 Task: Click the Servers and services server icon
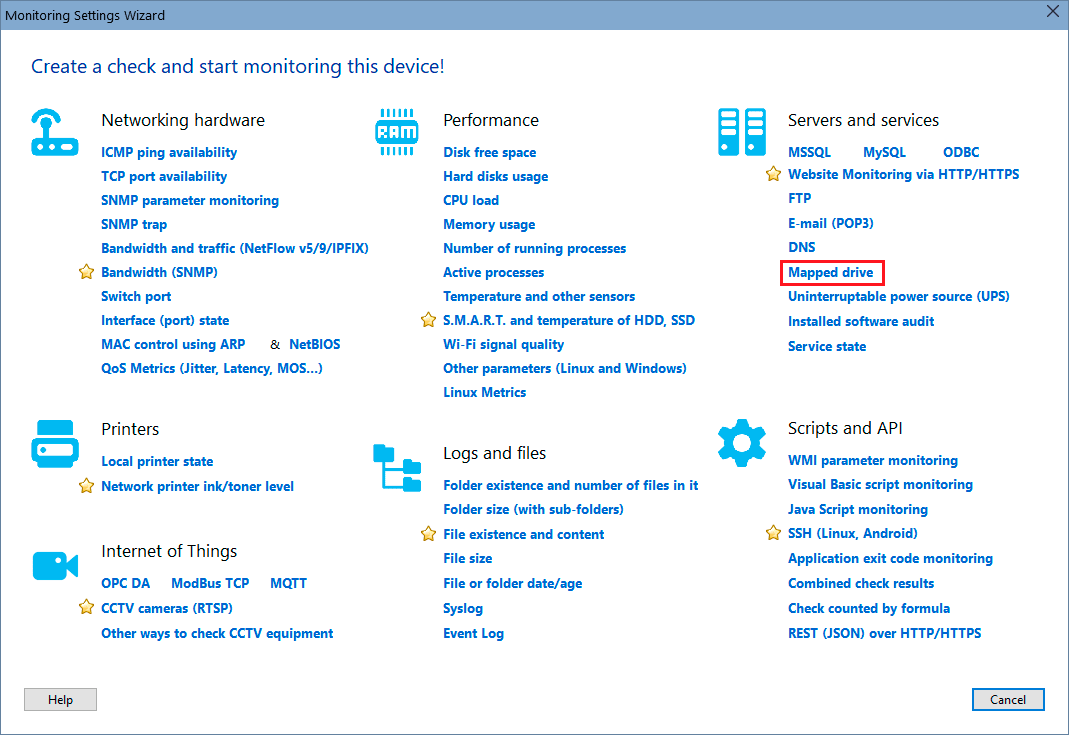click(x=741, y=131)
